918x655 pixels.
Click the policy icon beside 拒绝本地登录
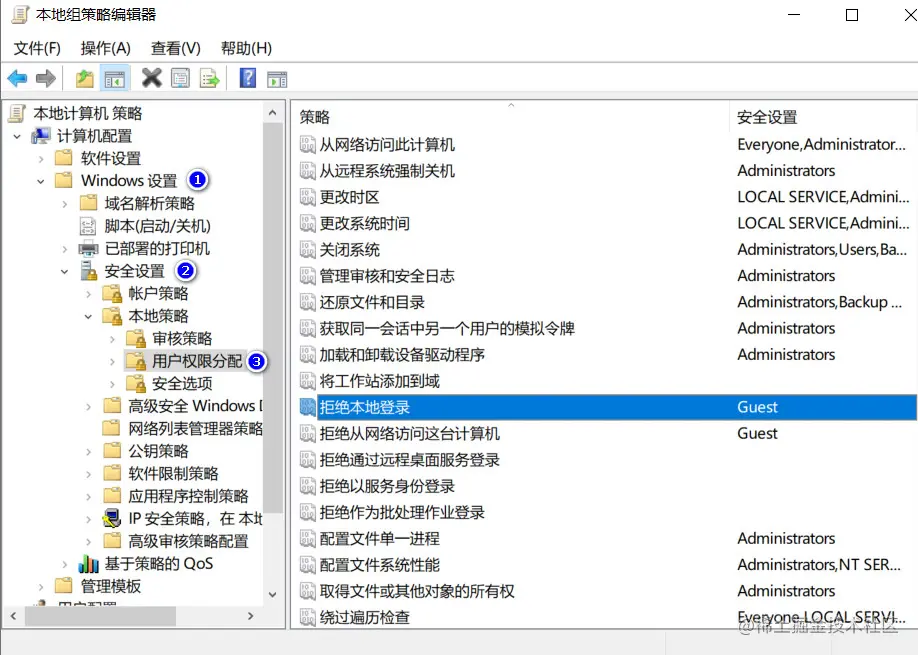[307, 407]
